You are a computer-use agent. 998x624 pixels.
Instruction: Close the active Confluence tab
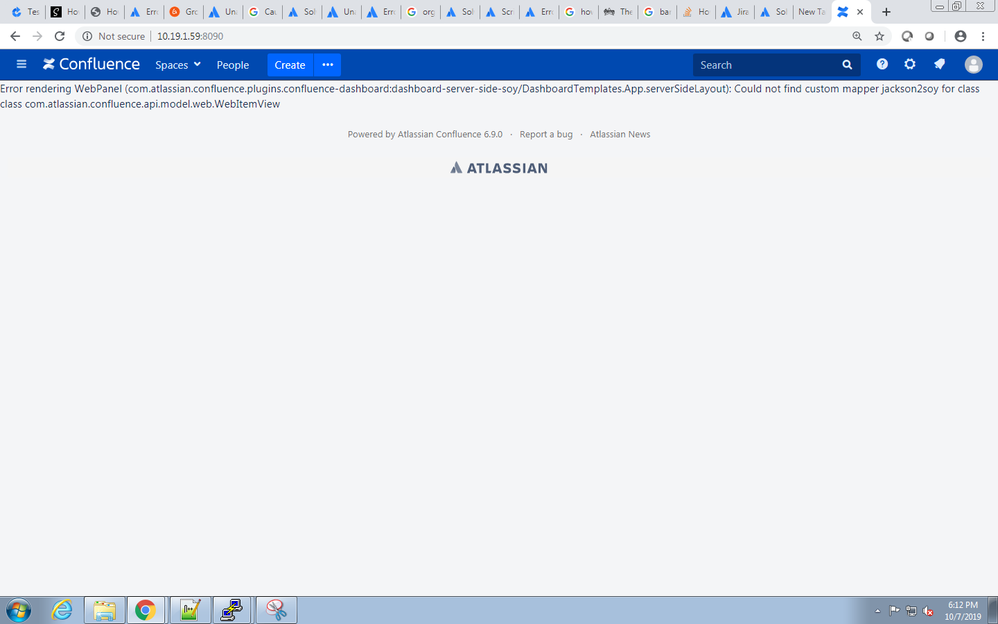[x=860, y=11]
